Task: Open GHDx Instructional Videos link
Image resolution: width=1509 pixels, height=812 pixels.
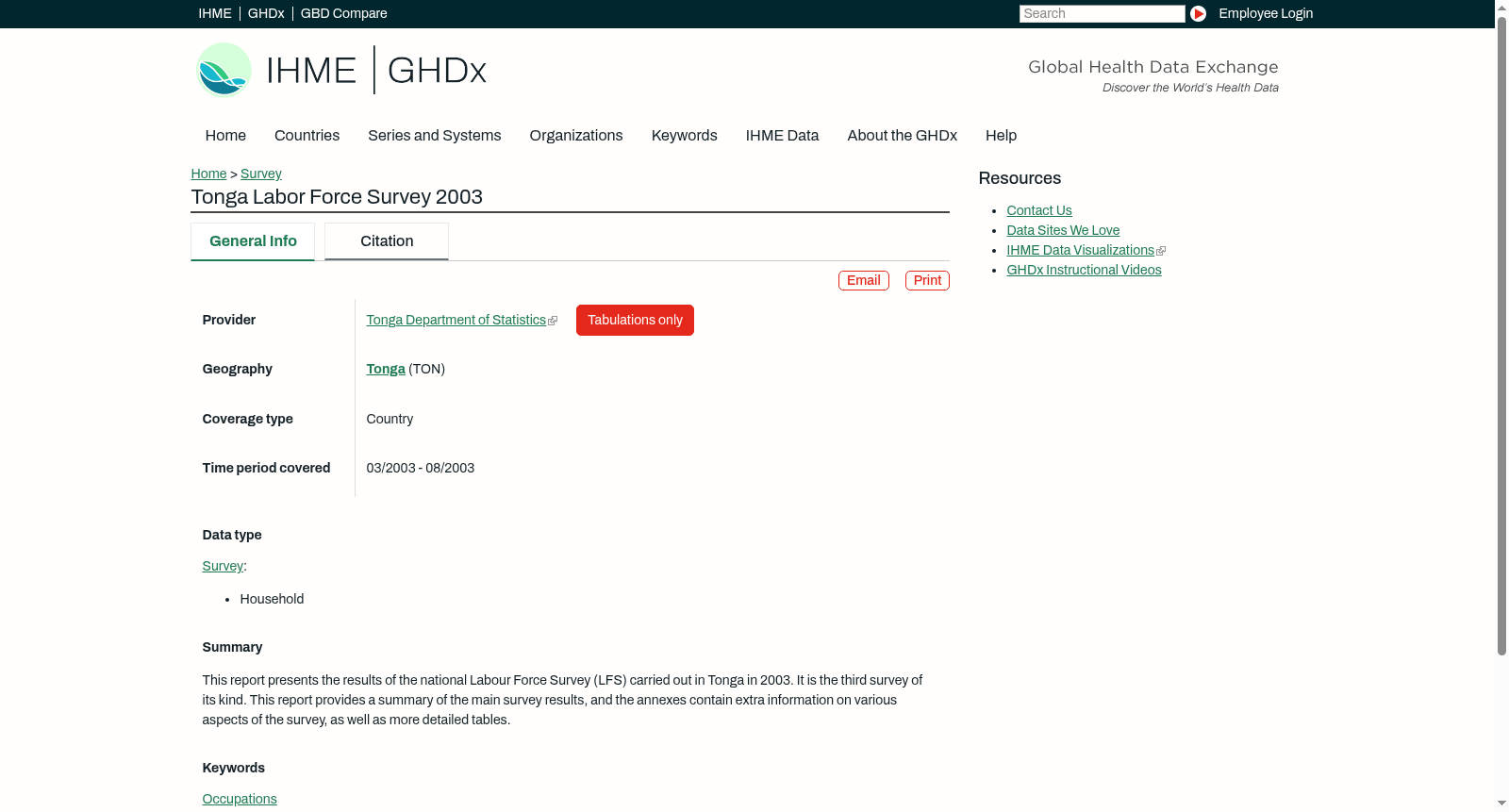Action: pyautogui.click(x=1084, y=270)
